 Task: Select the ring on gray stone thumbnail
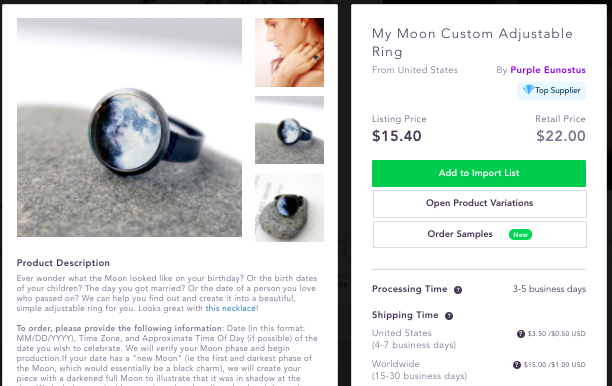click(x=289, y=130)
